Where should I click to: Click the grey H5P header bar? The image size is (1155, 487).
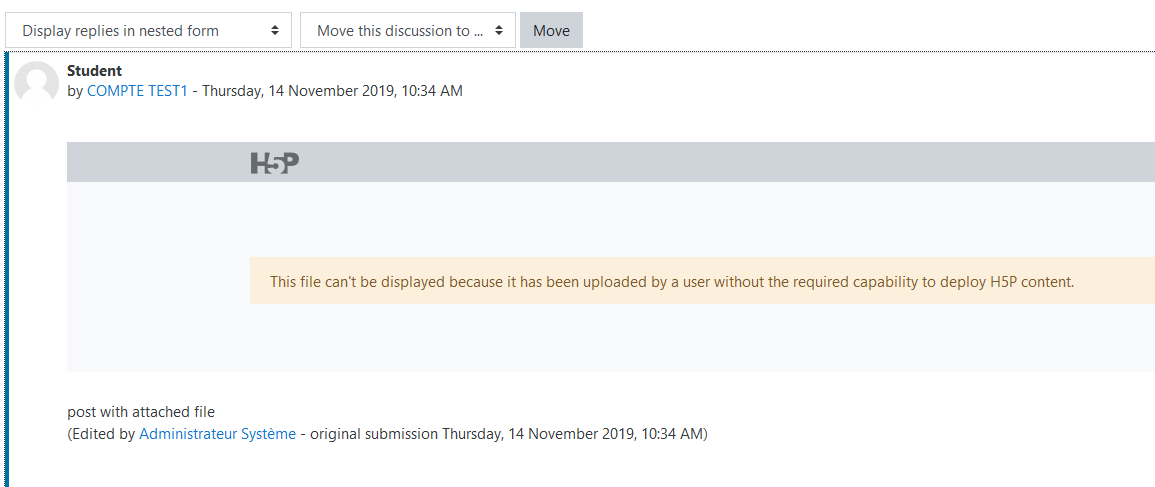(x=611, y=162)
